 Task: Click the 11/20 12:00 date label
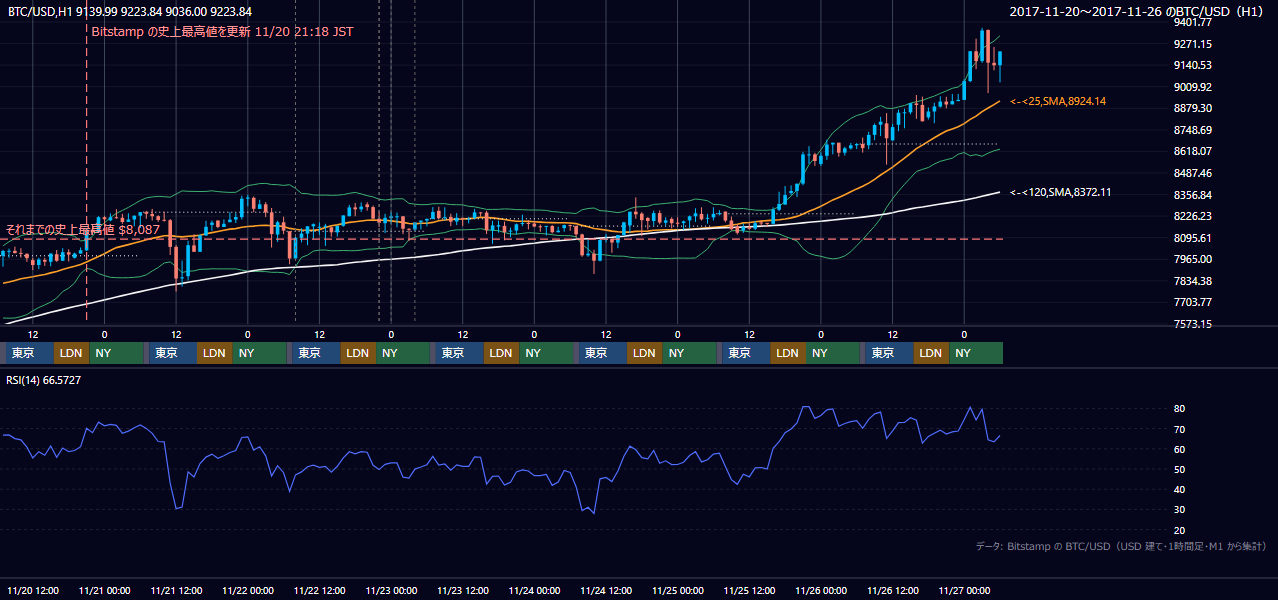pyautogui.click(x=32, y=590)
